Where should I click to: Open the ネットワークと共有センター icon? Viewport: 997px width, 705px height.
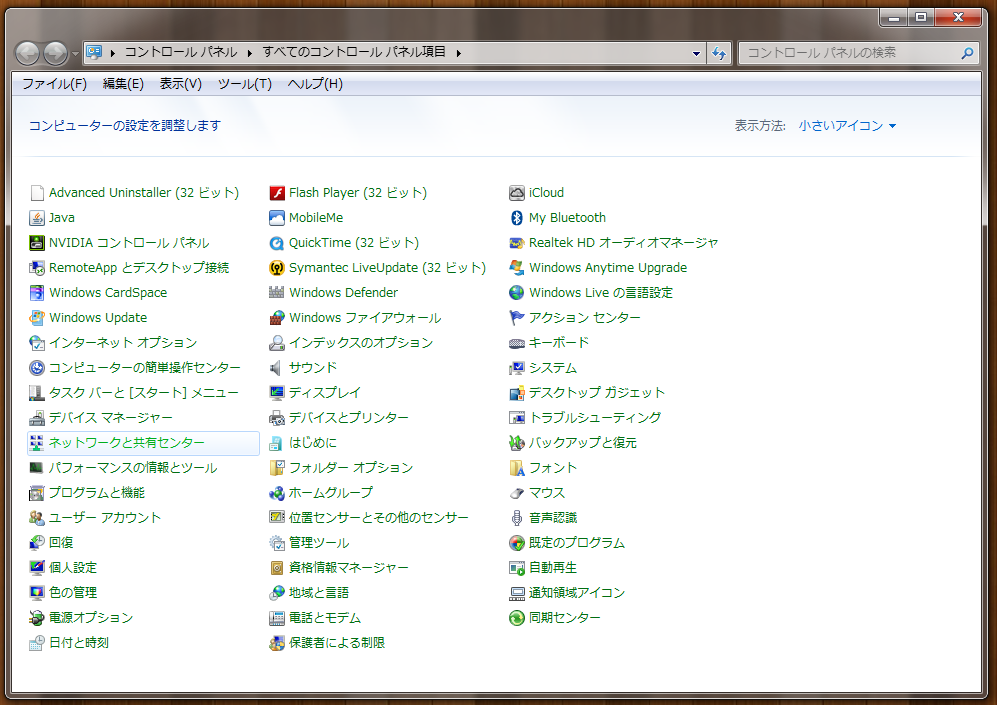click(x=37, y=442)
